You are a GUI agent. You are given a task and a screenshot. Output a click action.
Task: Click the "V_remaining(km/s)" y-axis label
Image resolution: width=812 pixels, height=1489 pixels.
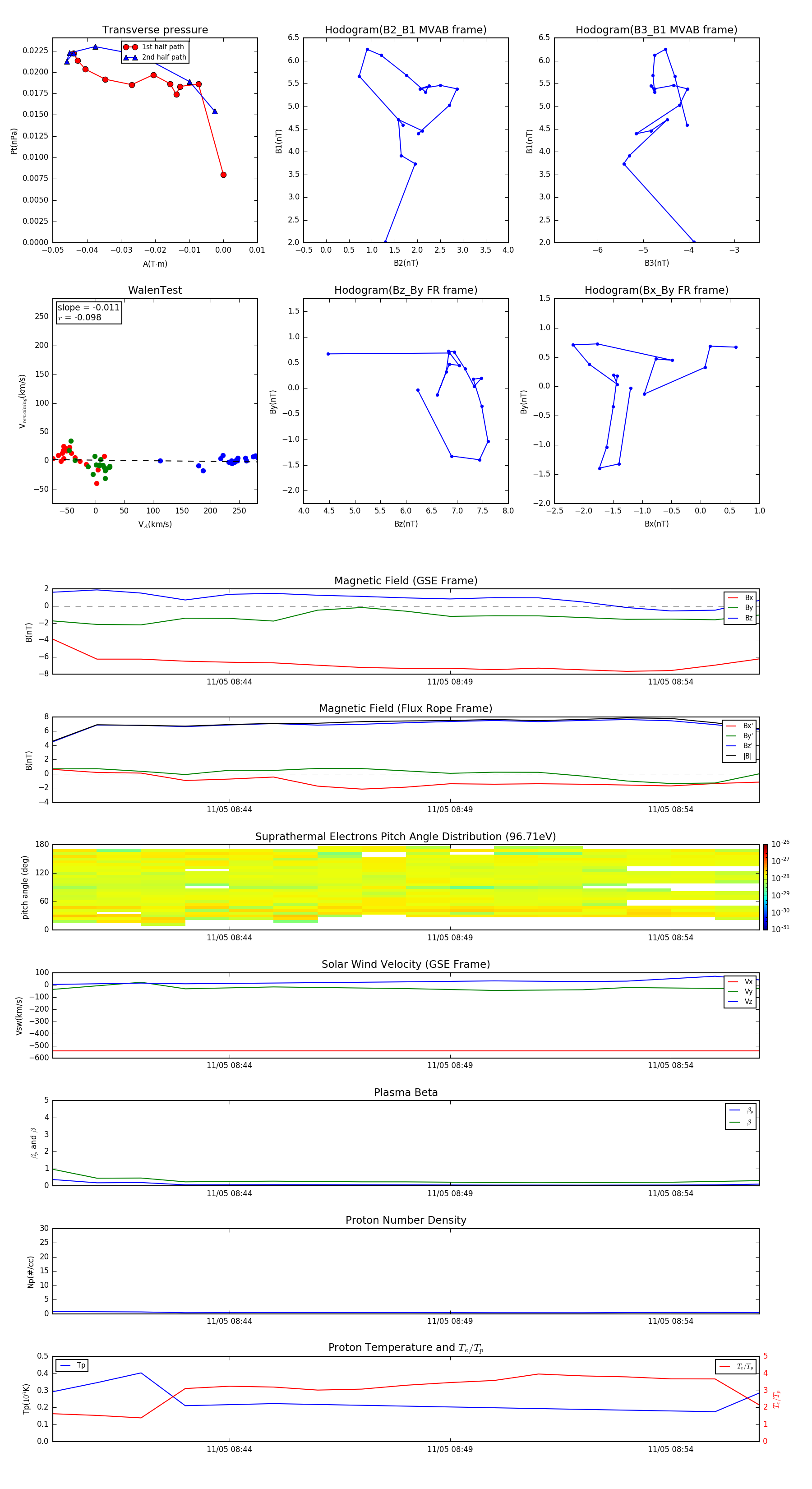coord(22,401)
